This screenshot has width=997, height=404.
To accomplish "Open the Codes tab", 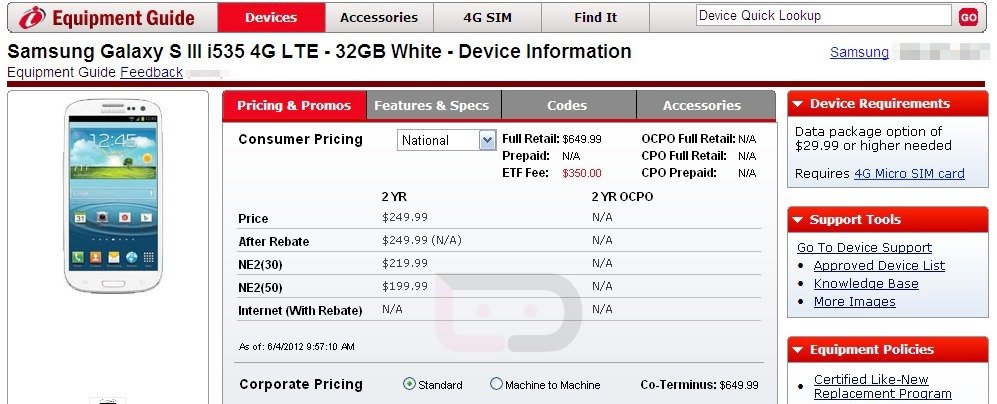I will click(x=567, y=105).
